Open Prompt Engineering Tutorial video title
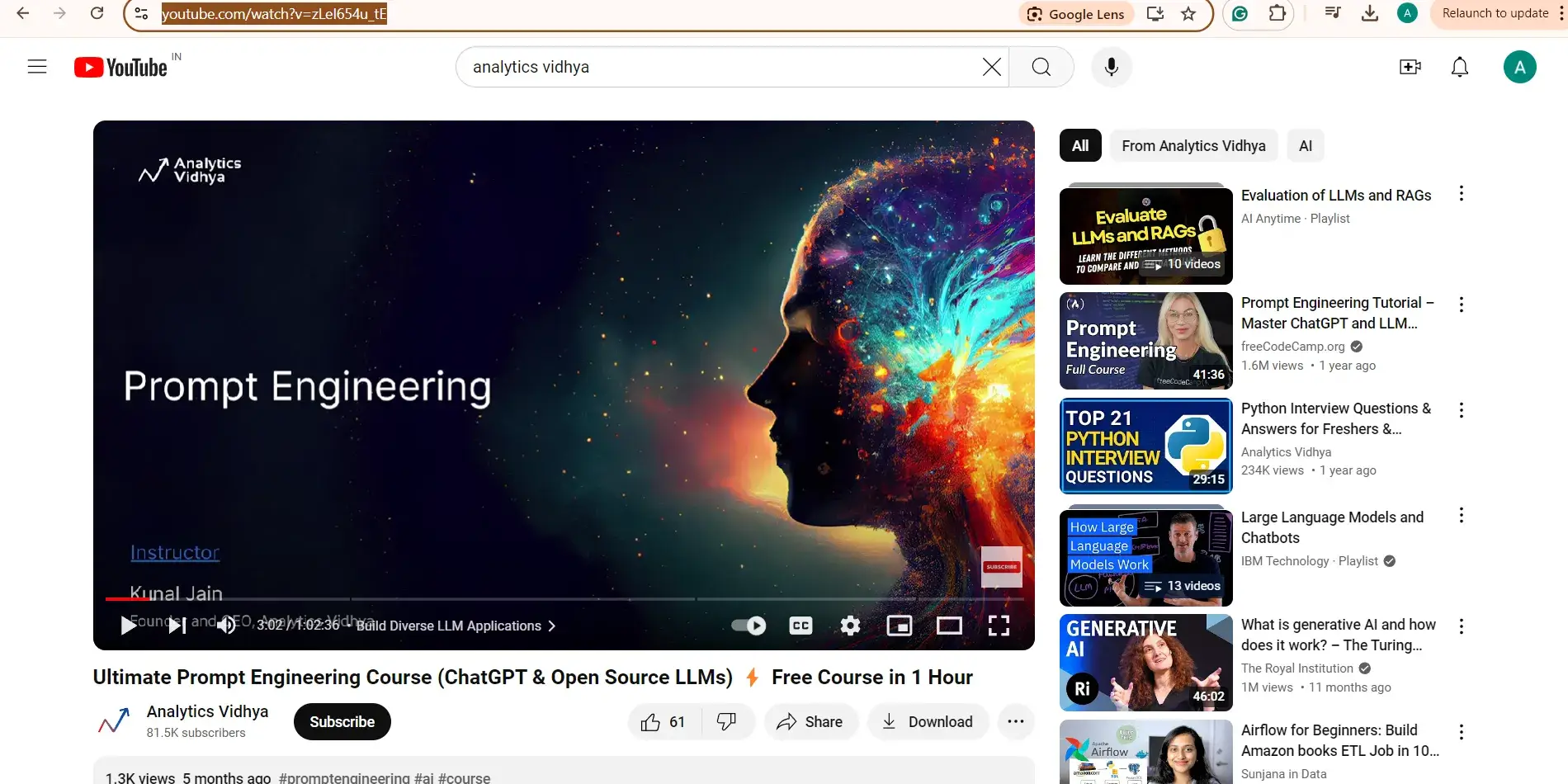 coord(1337,313)
